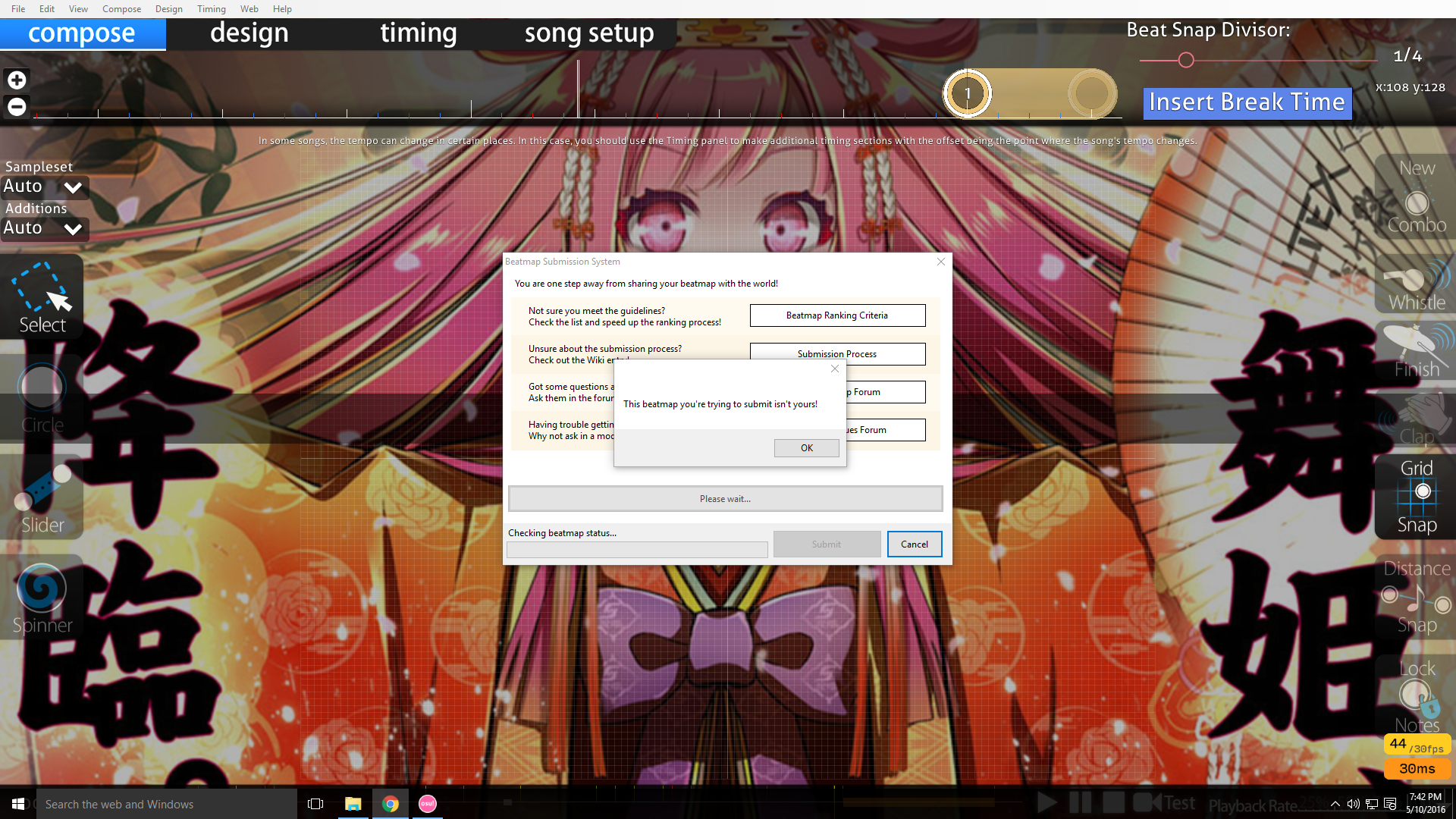
Task: Switch to the Song Setup tab
Action: [586, 30]
